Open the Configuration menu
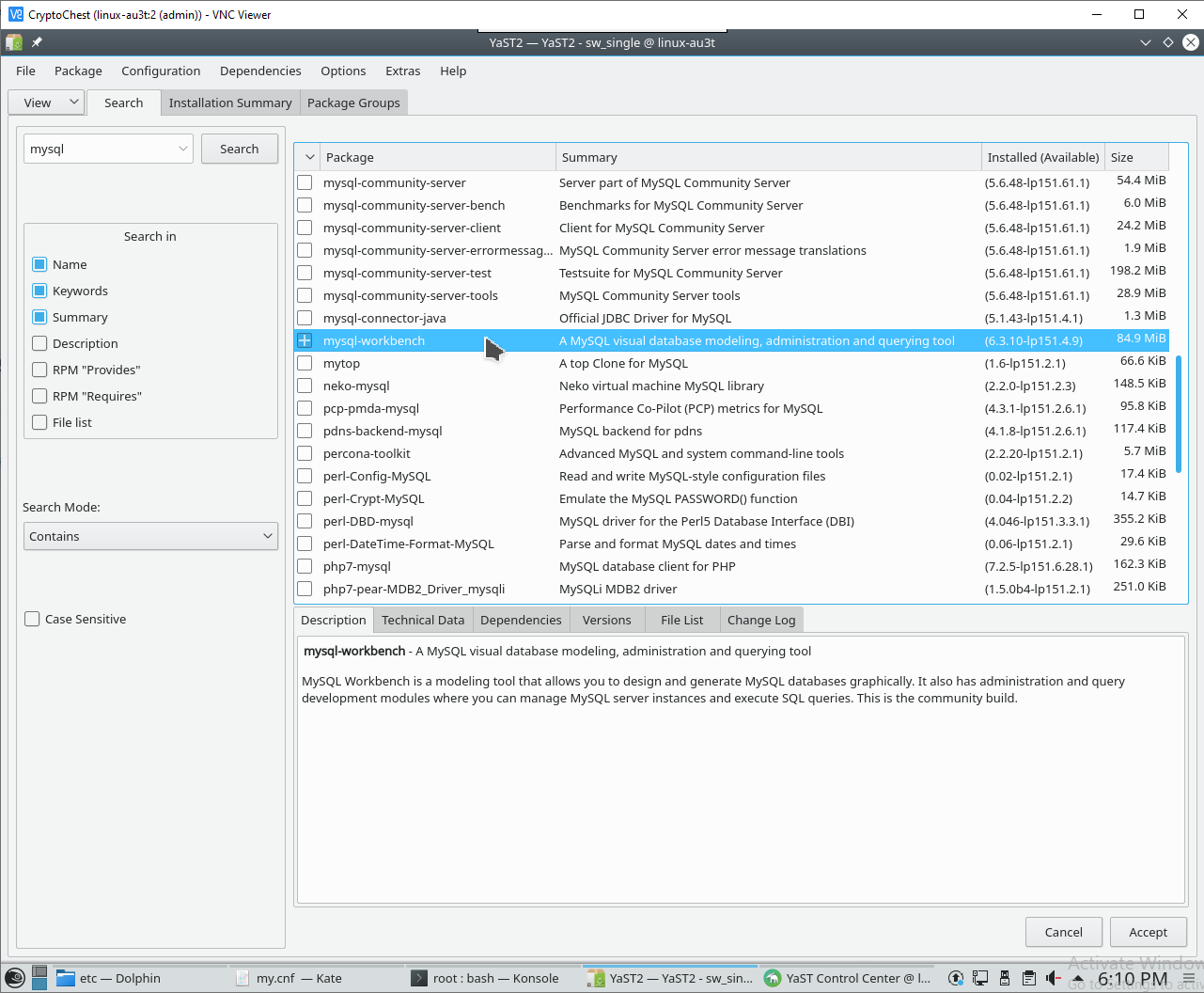The image size is (1204, 993). (161, 71)
